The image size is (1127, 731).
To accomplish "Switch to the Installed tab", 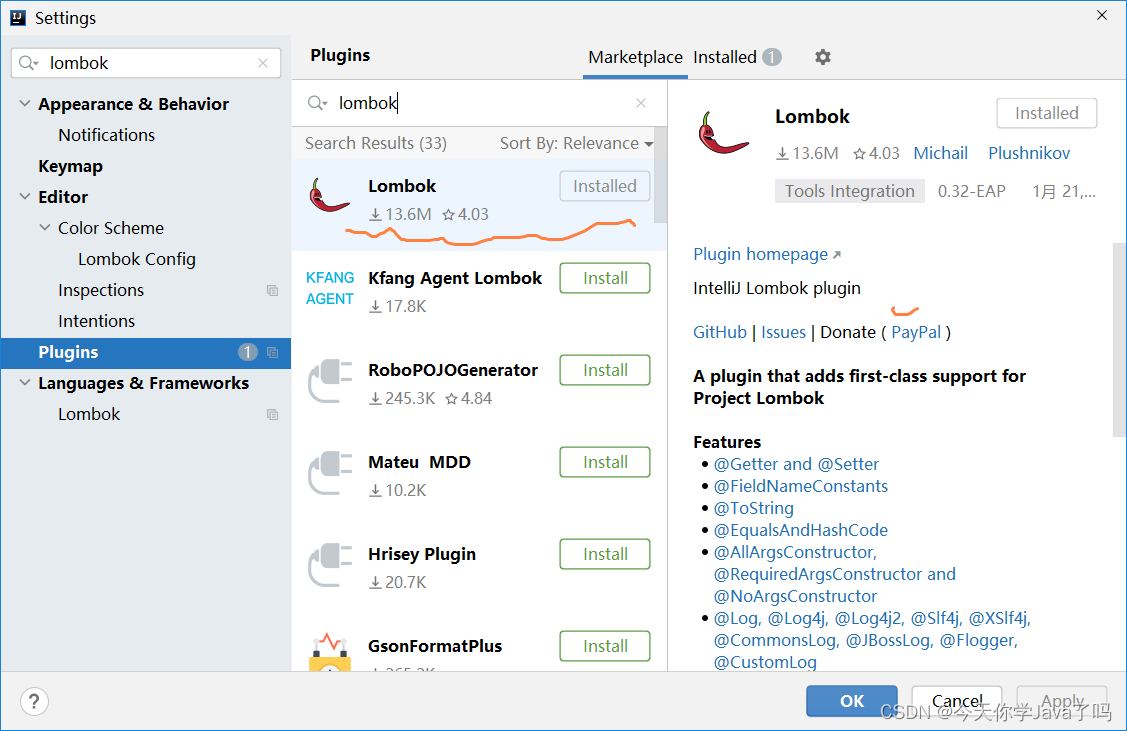I will tap(724, 57).
